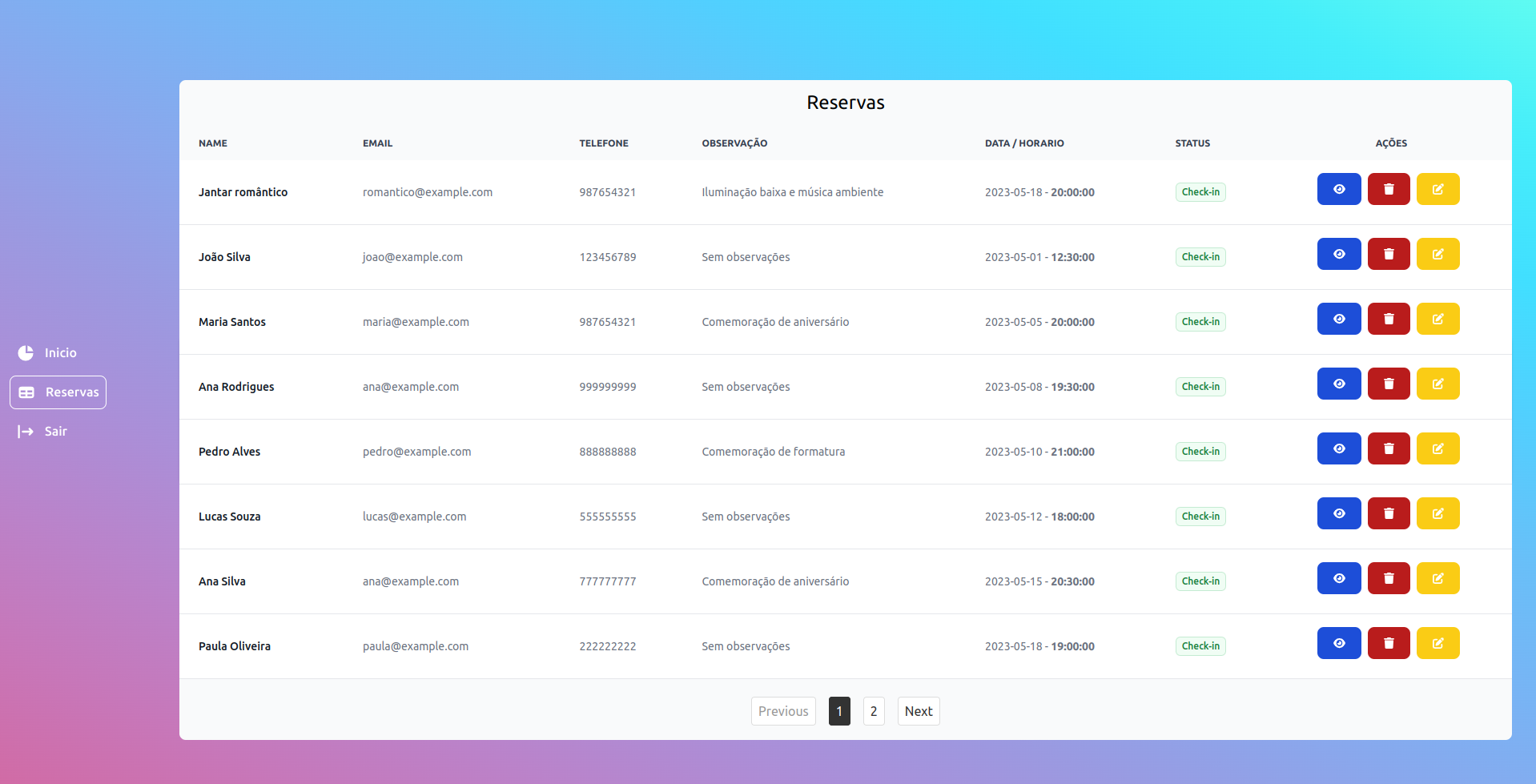Screen dimensions: 1536x784
Task: Click Check-in status for Lucas Souza
Action: point(1200,517)
